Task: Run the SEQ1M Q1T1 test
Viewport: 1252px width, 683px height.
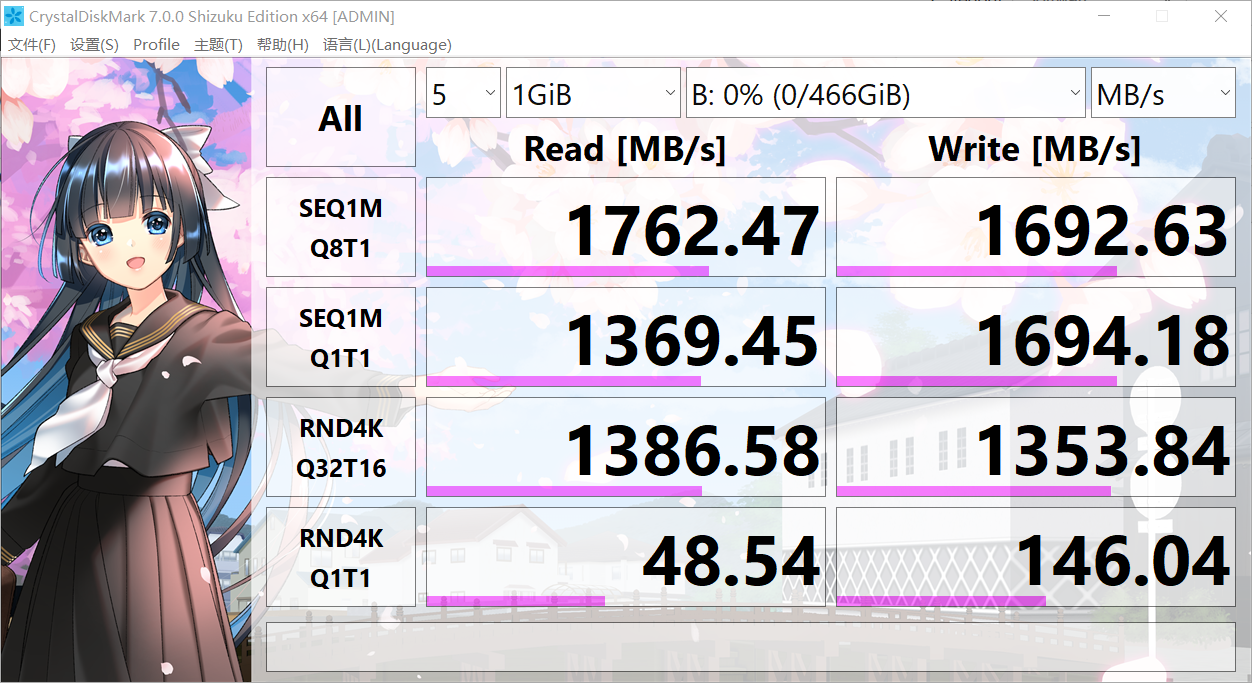Action: click(x=341, y=337)
